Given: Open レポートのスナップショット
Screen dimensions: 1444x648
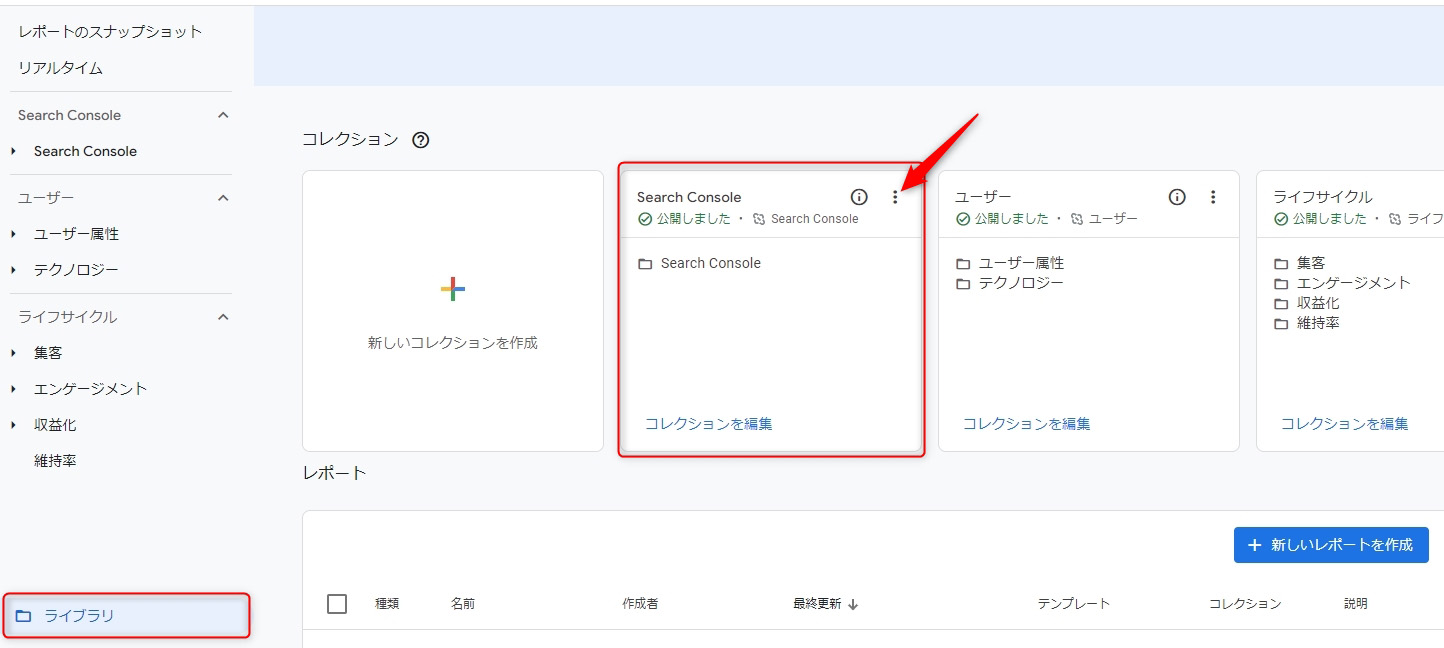Looking at the screenshot, I should pyautogui.click(x=110, y=32).
